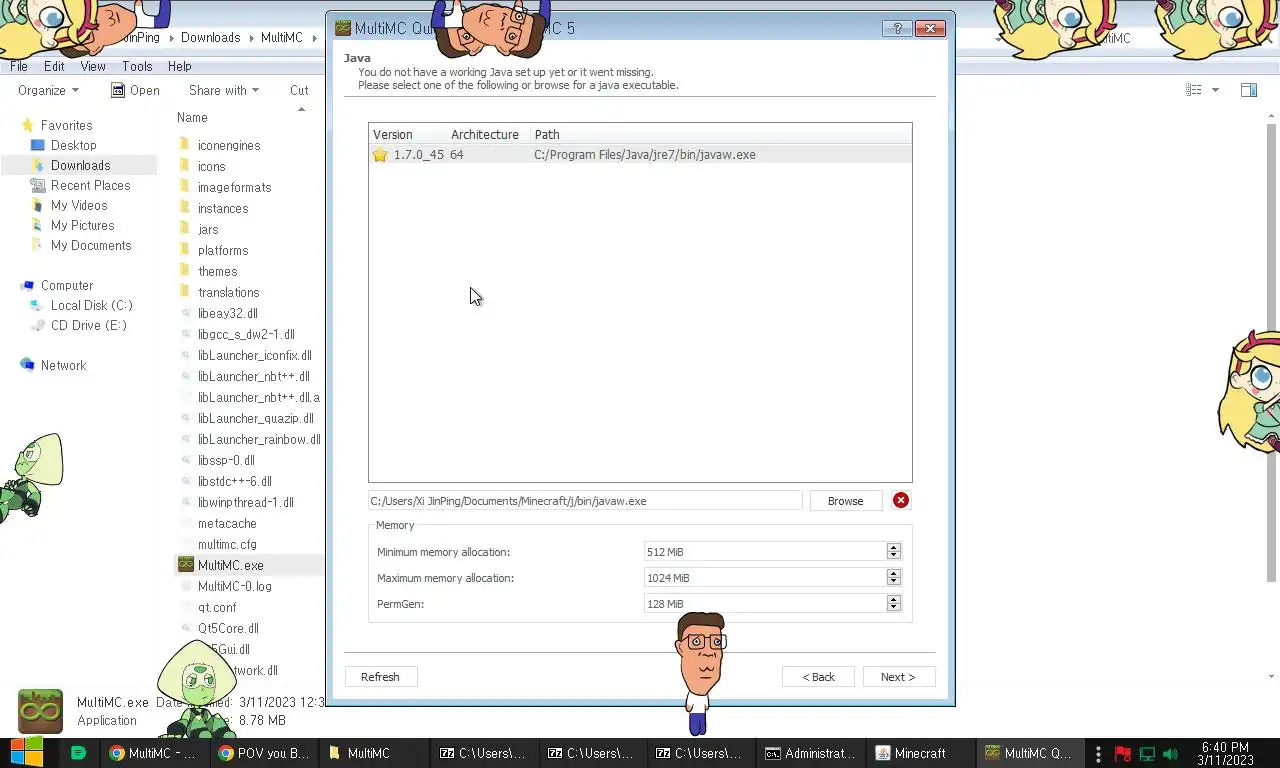Click the large MultiMC.exe icon in the details pane
This screenshot has height=768, width=1280.
(x=40, y=712)
